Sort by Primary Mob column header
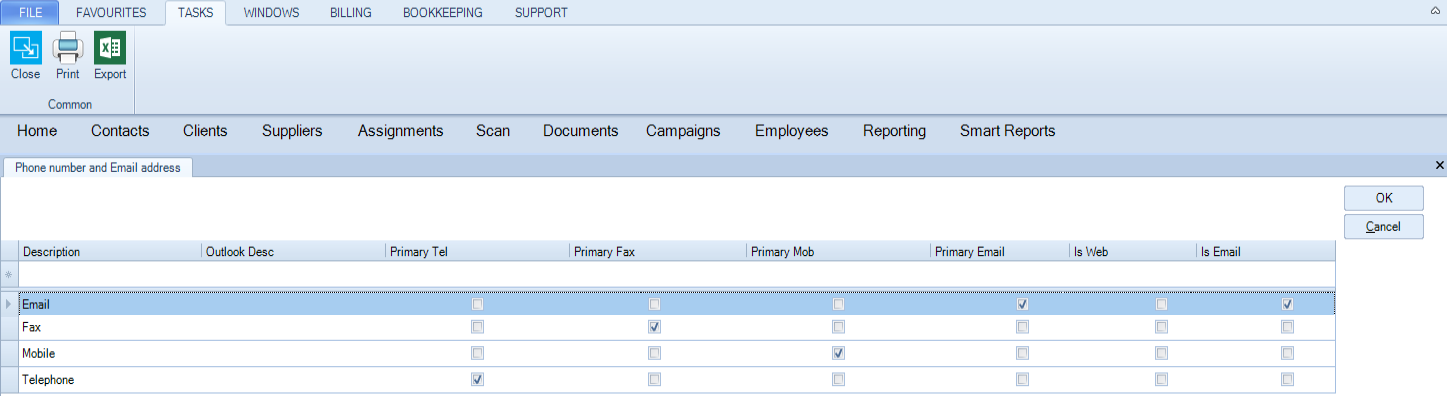 coord(838,252)
